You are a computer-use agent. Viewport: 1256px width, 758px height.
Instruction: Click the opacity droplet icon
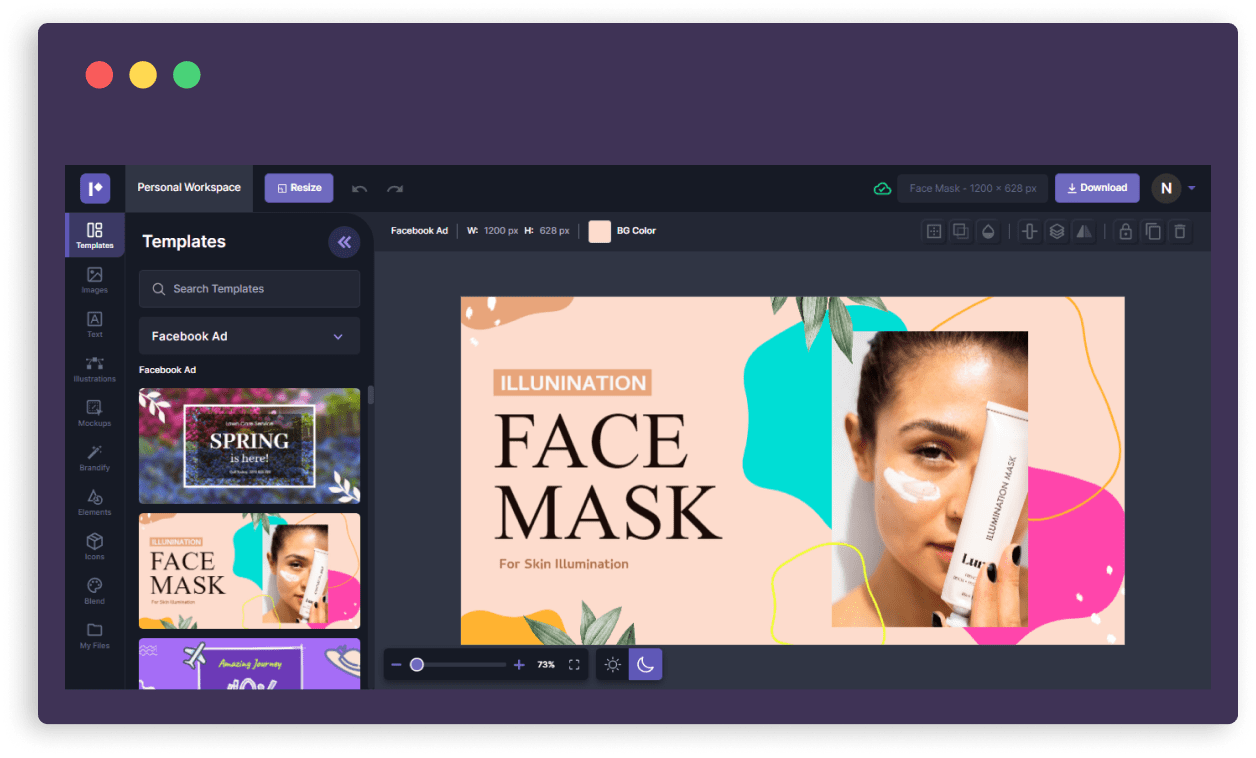tap(988, 231)
